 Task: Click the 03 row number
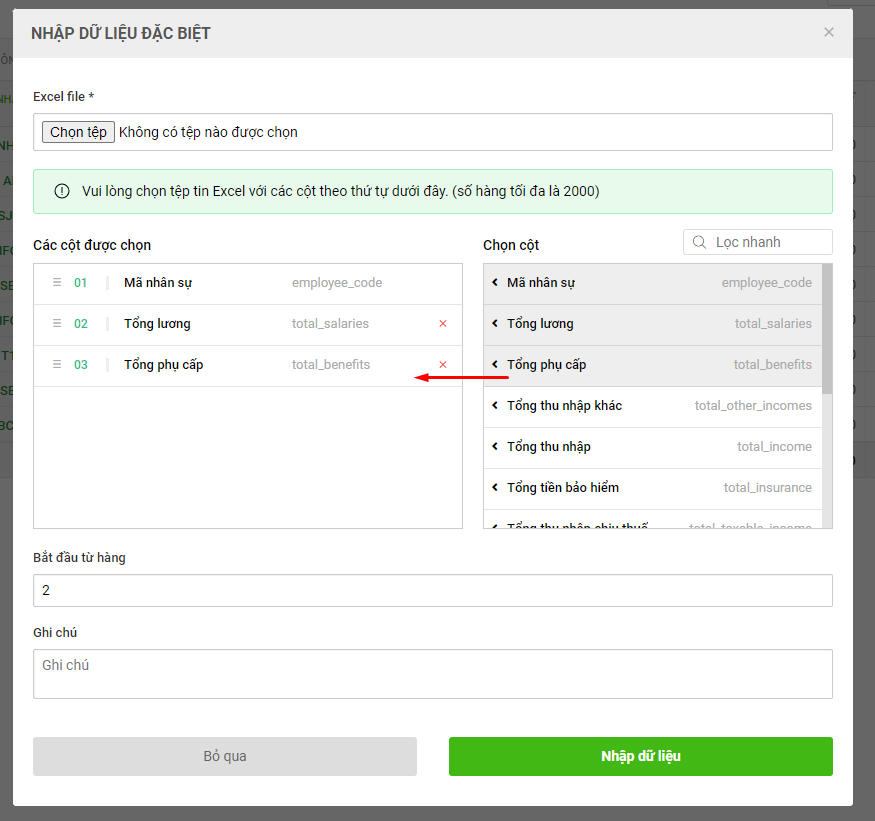81,364
